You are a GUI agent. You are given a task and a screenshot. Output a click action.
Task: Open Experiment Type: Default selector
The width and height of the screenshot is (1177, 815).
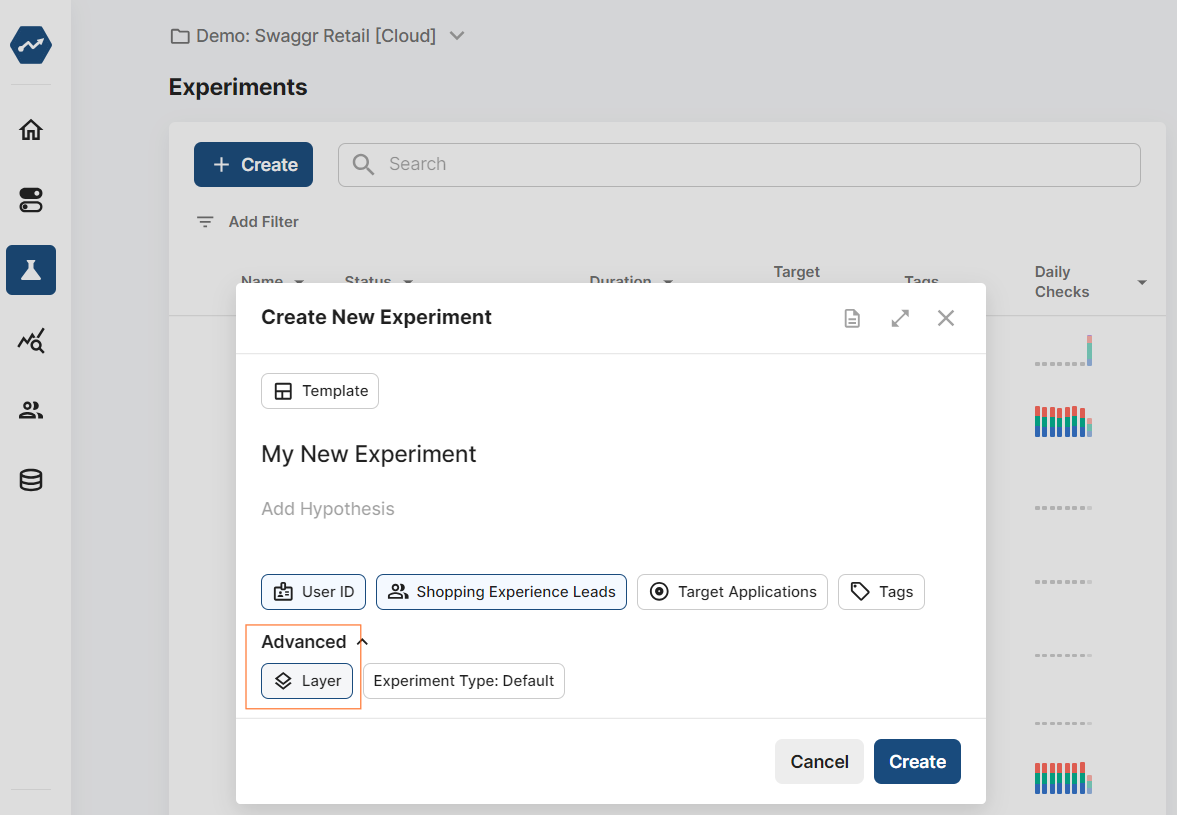tap(464, 680)
